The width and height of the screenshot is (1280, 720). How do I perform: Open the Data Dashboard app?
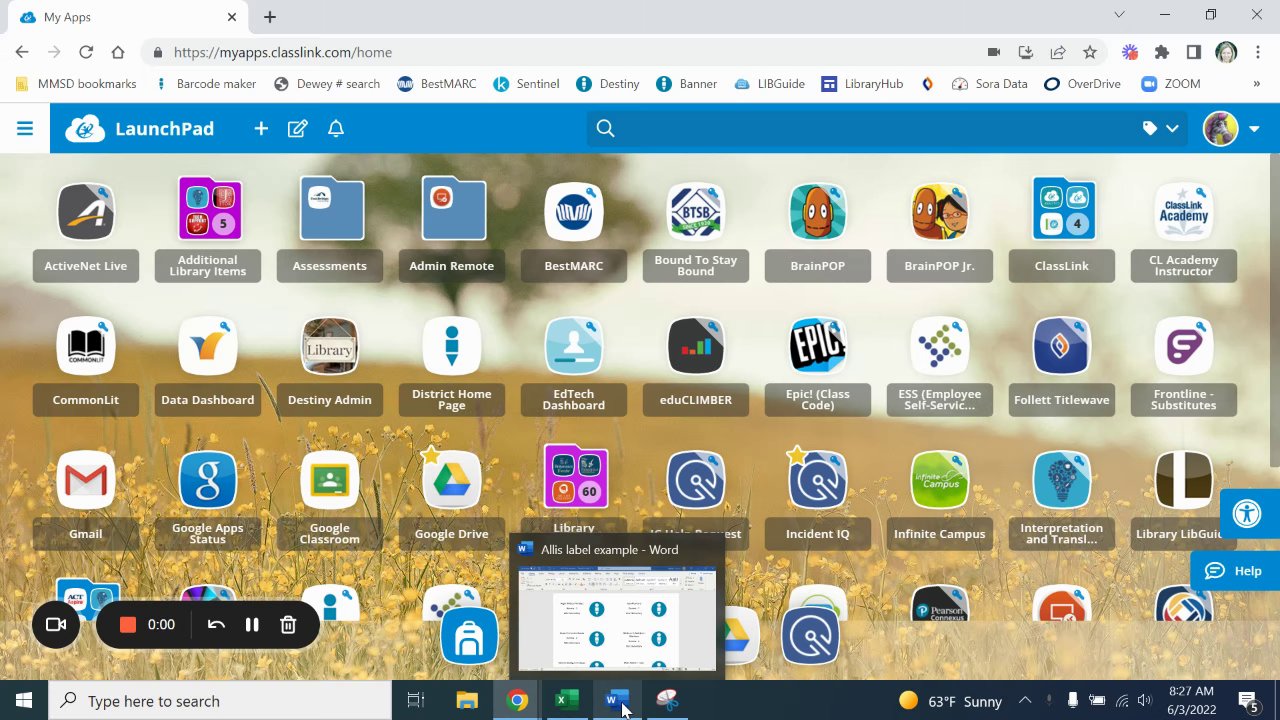[208, 346]
